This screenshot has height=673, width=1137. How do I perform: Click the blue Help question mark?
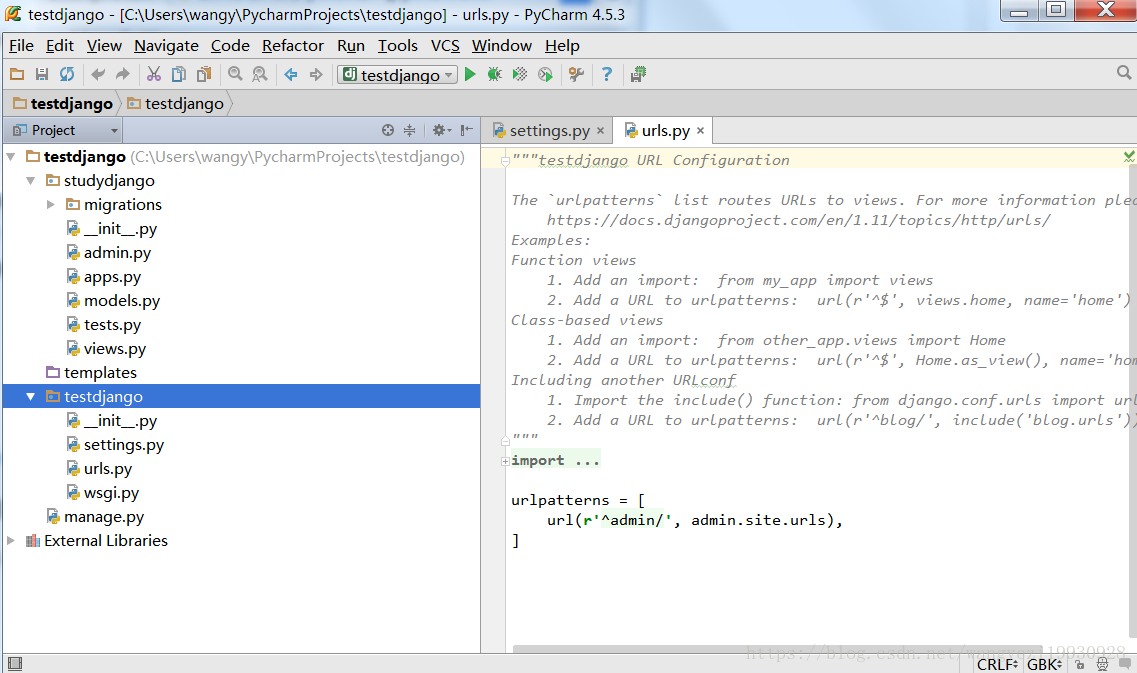607,74
